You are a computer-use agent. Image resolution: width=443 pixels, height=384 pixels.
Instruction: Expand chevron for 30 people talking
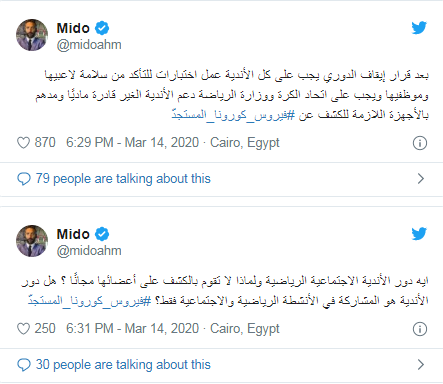coord(421,365)
